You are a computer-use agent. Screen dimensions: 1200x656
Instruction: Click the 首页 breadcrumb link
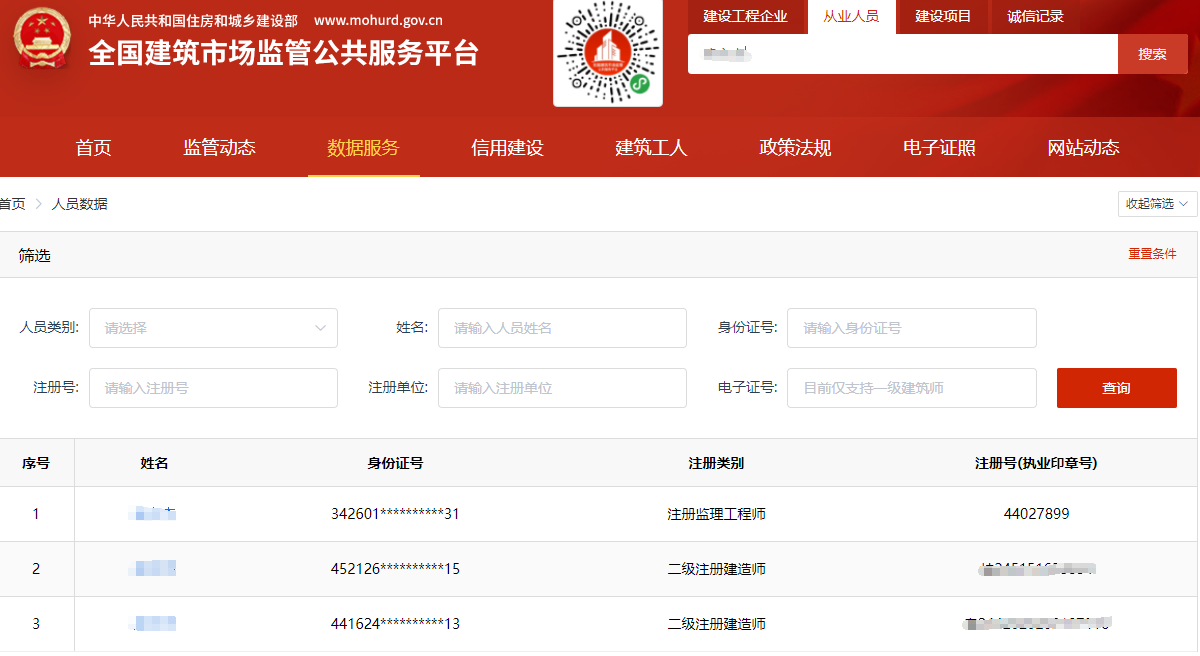point(12,204)
